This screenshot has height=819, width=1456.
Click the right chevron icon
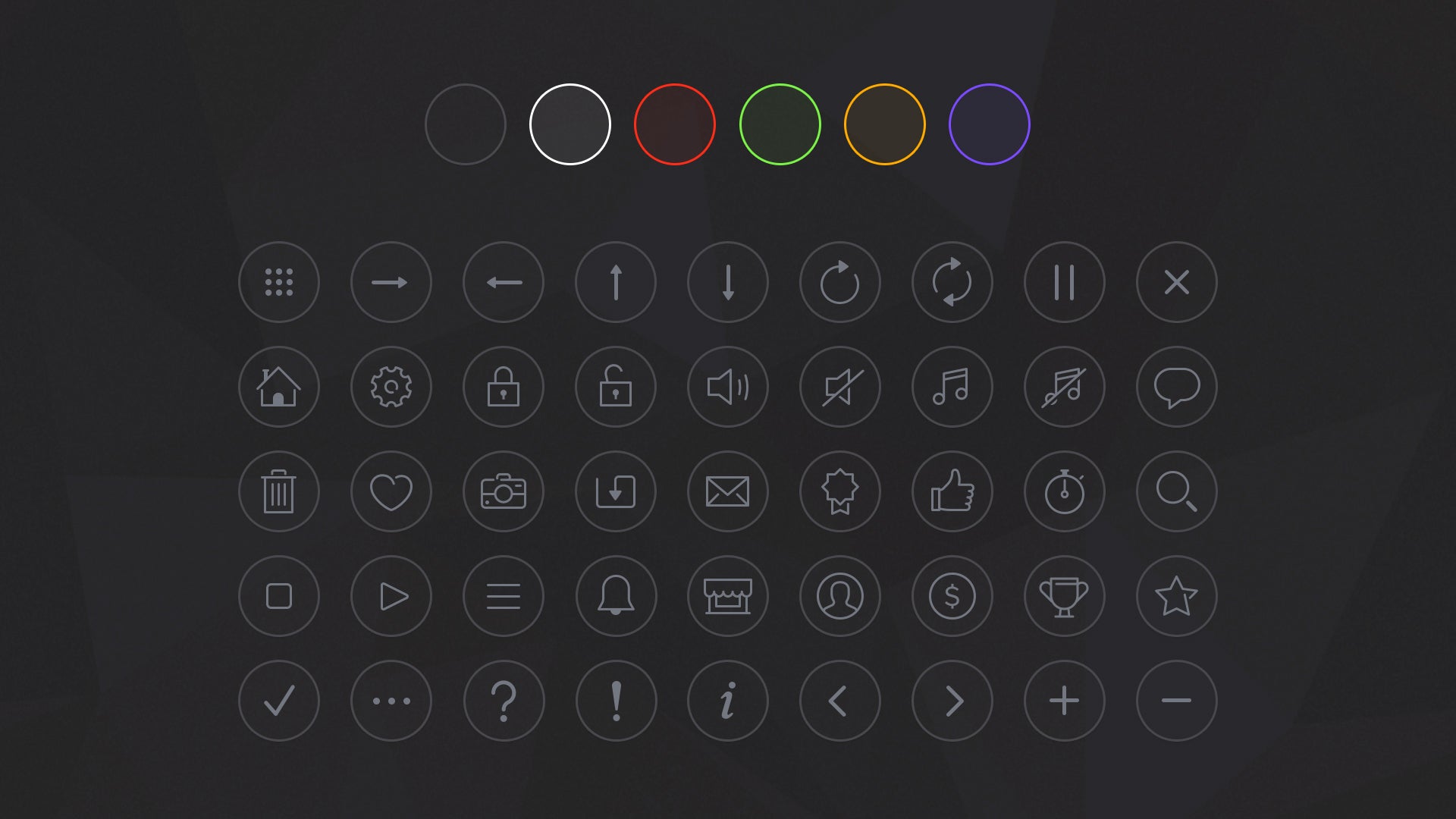[x=952, y=701]
